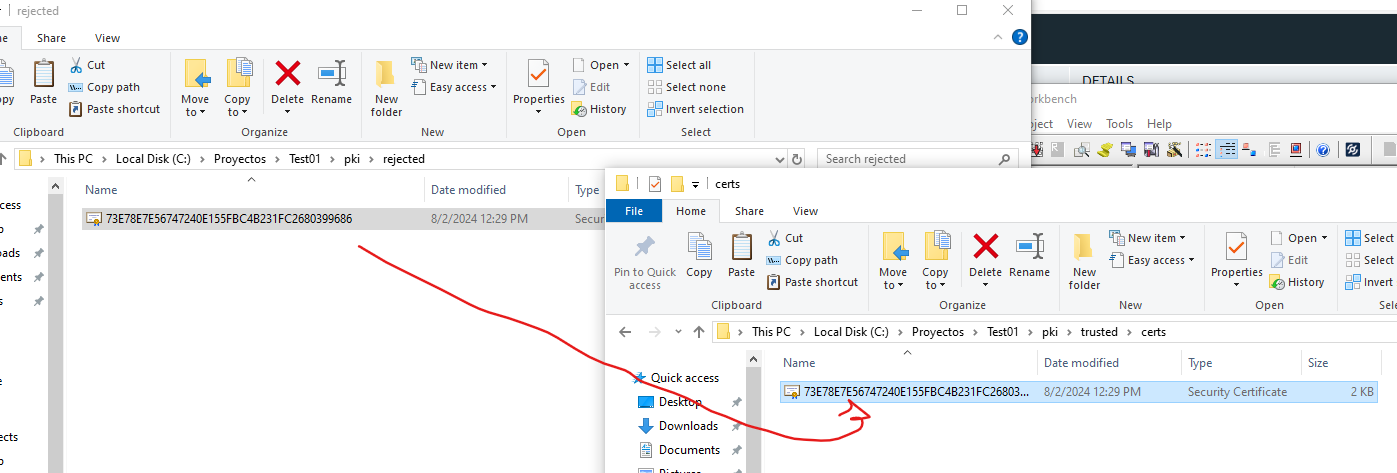This screenshot has height=473, width=1397.
Task: Click the dark sync-arrows icon in Workbench toolbar
Action: click(x=1352, y=150)
